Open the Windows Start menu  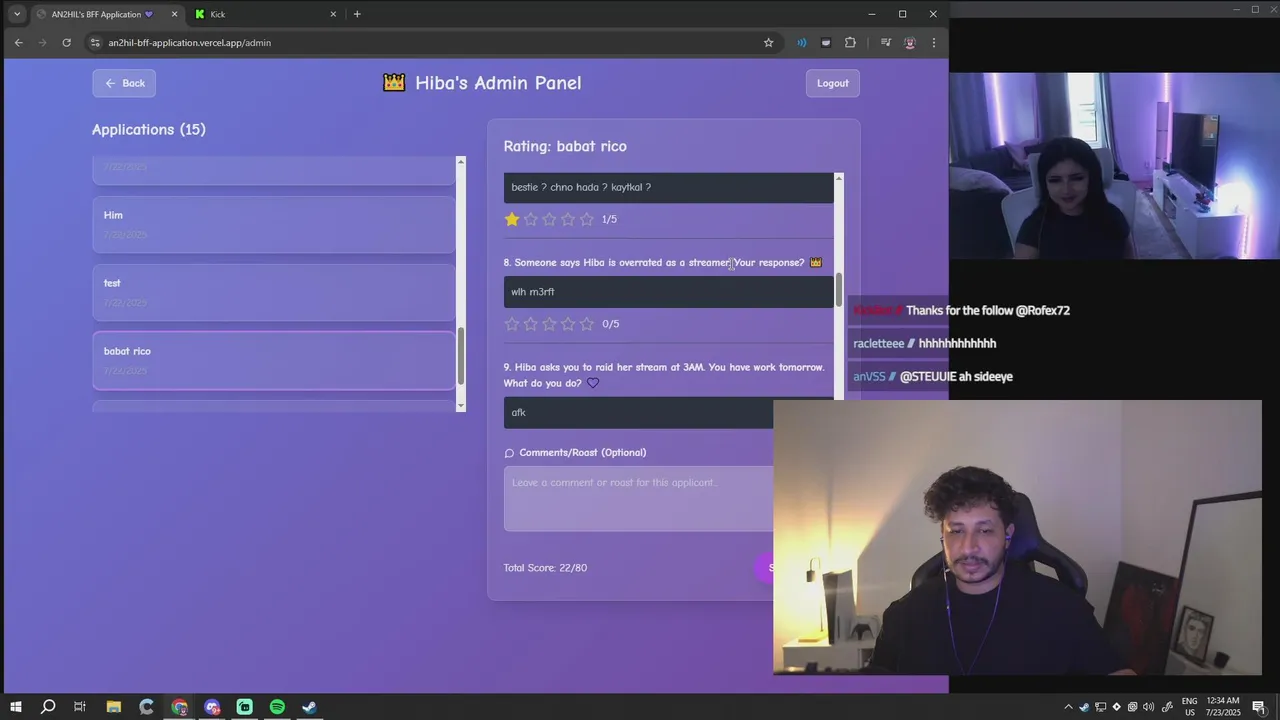[x=16, y=707]
